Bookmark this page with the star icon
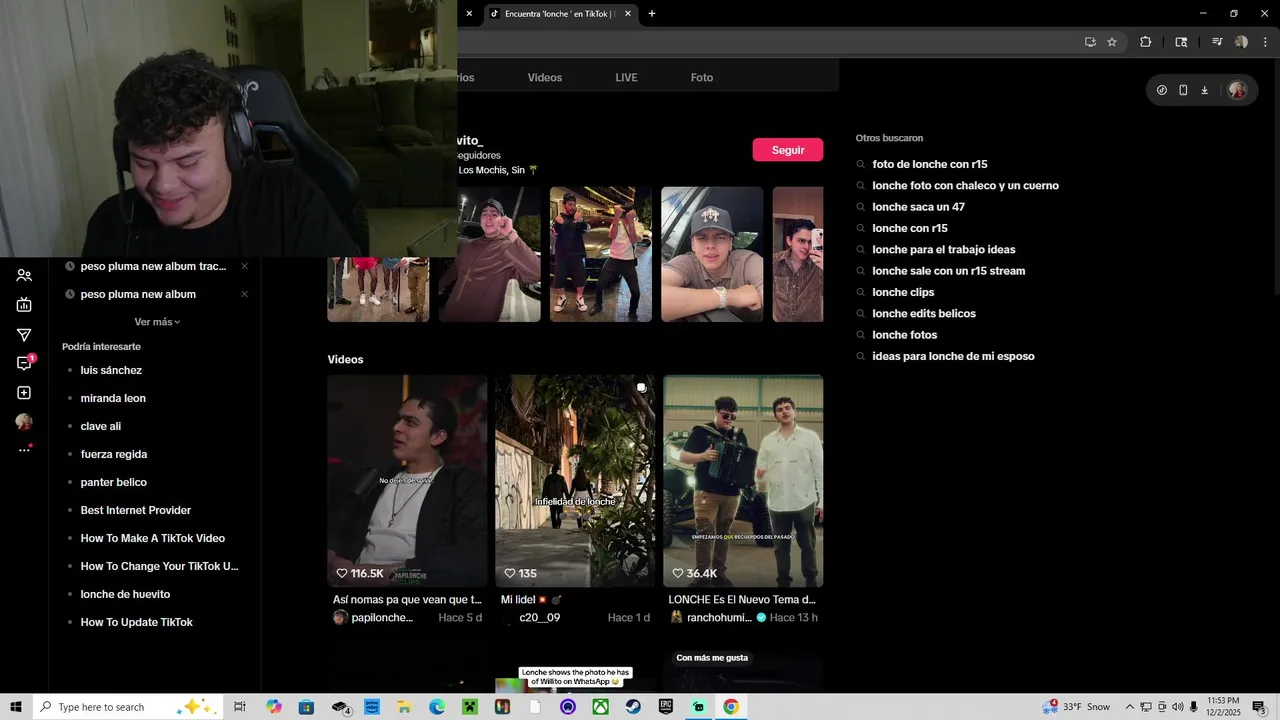This screenshot has height=720, width=1280. tap(1112, 42)
